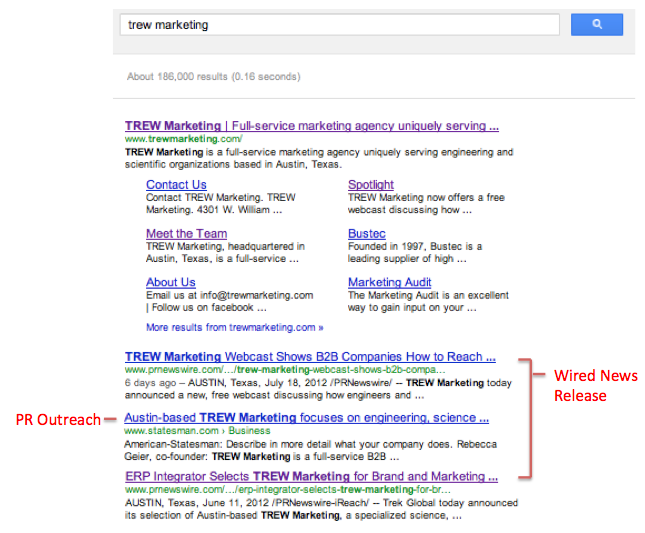Open the About Us sitelink
The image size is (645, 533).
click(171, 282)
